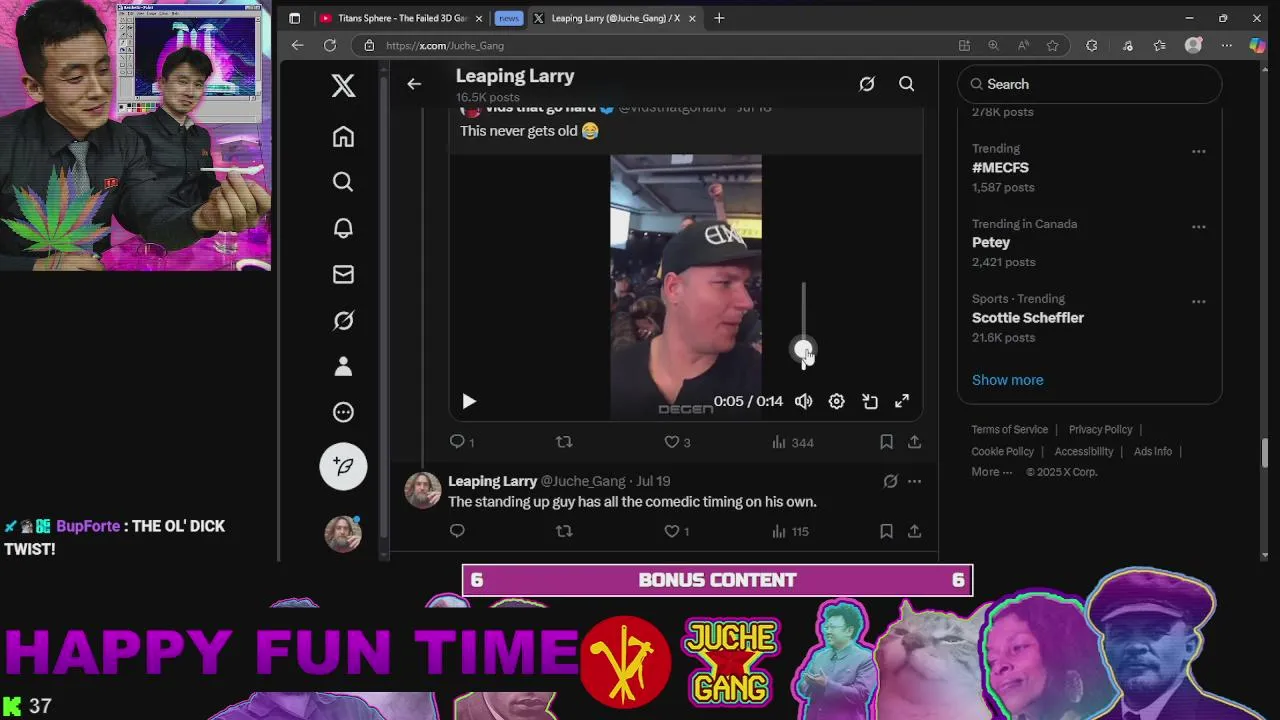Play the video

tap(469, 401)
